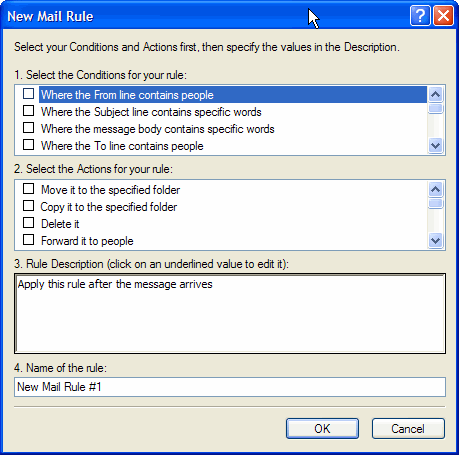Tick the 'Delete it' action checkbox
This screenshot has width=459, height=455.
click(x=28, y=223)
